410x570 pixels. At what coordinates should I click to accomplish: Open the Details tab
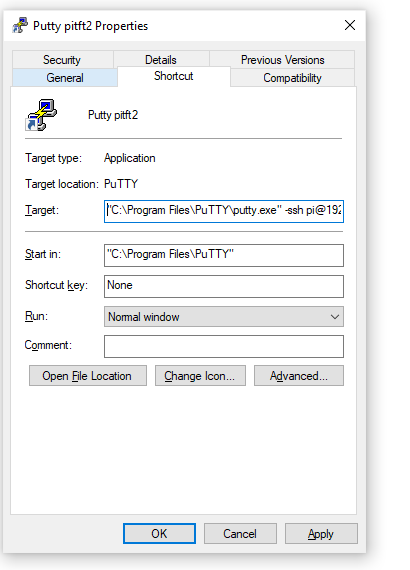161,60
